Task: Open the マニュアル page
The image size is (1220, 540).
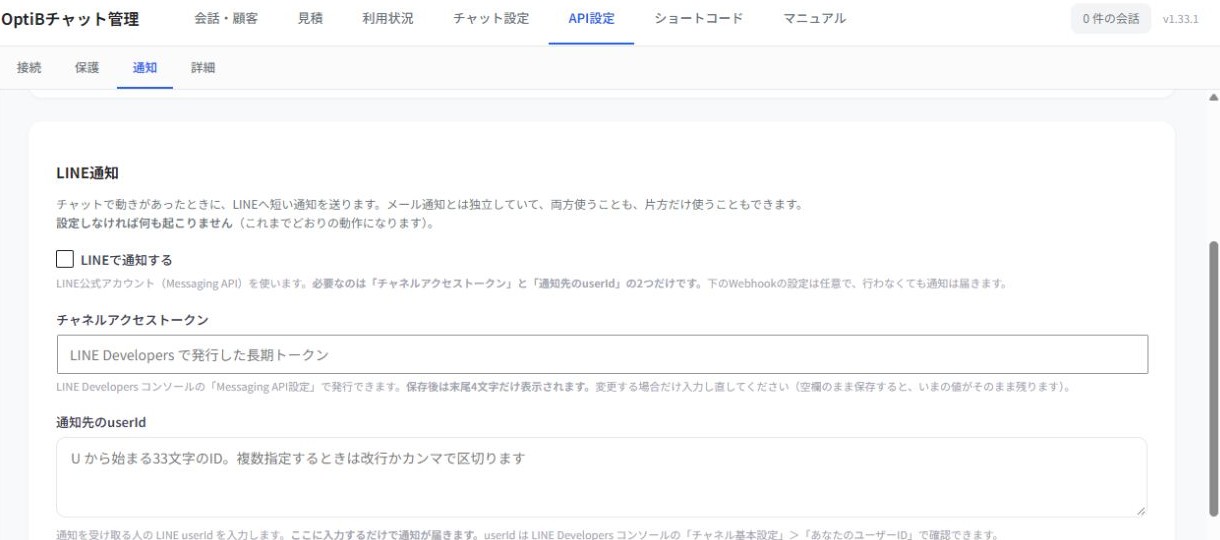Action: (x=815, y=19)
